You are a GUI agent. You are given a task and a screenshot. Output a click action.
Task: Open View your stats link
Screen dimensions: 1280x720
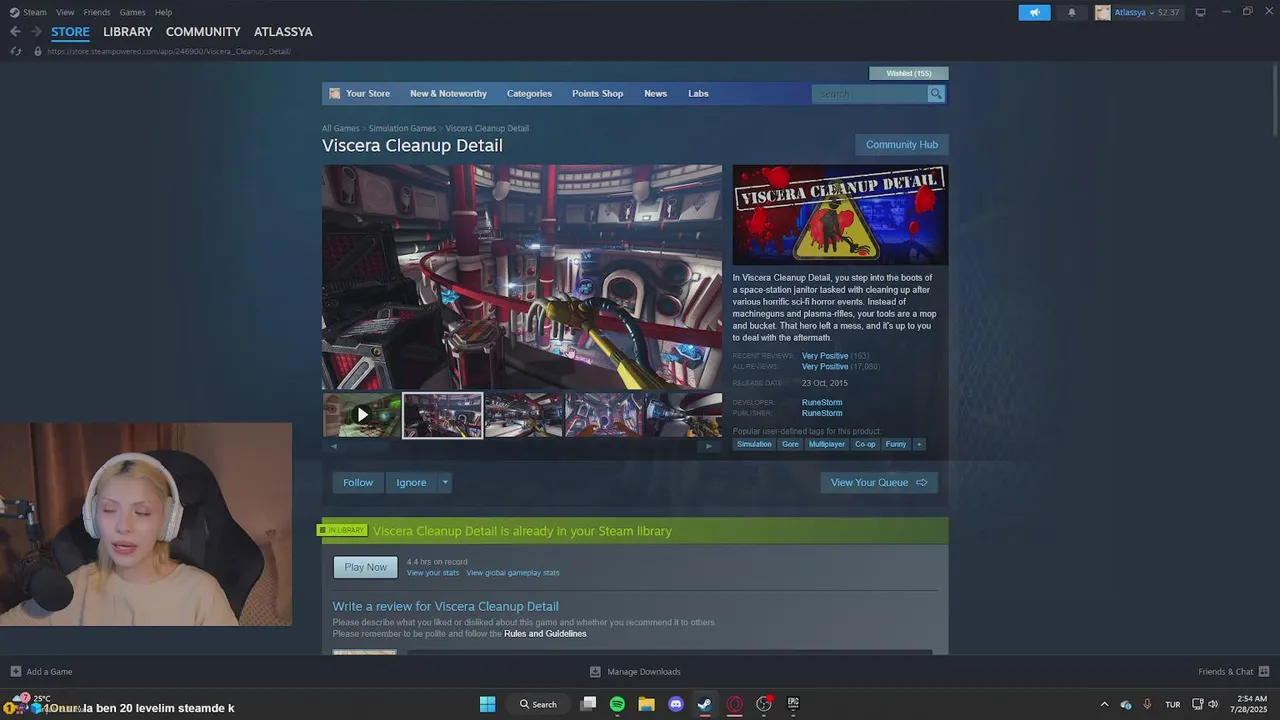[433, 573]
